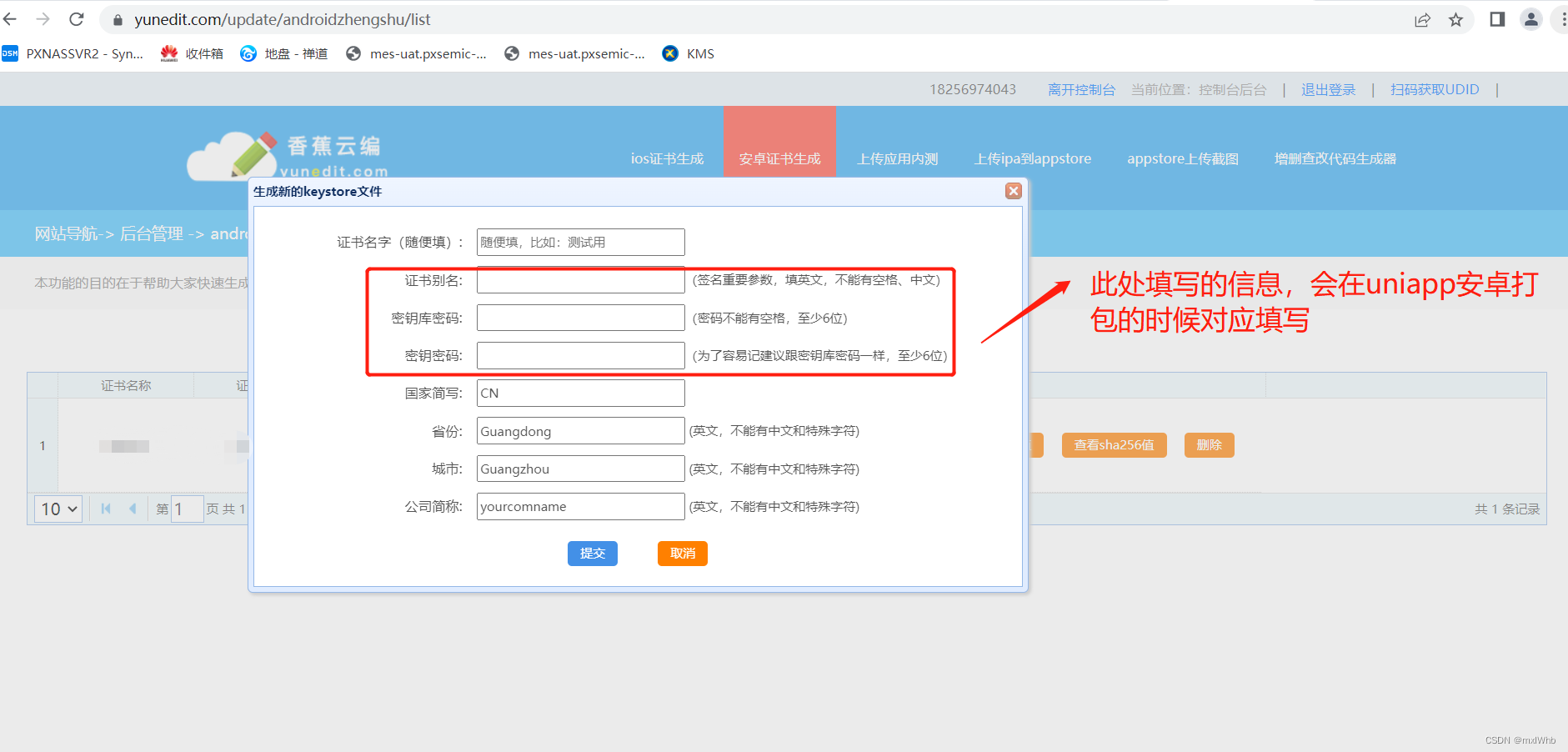
Task: Open the 上传ipa到appstore tab
Action: click(x=1033, y=158)
